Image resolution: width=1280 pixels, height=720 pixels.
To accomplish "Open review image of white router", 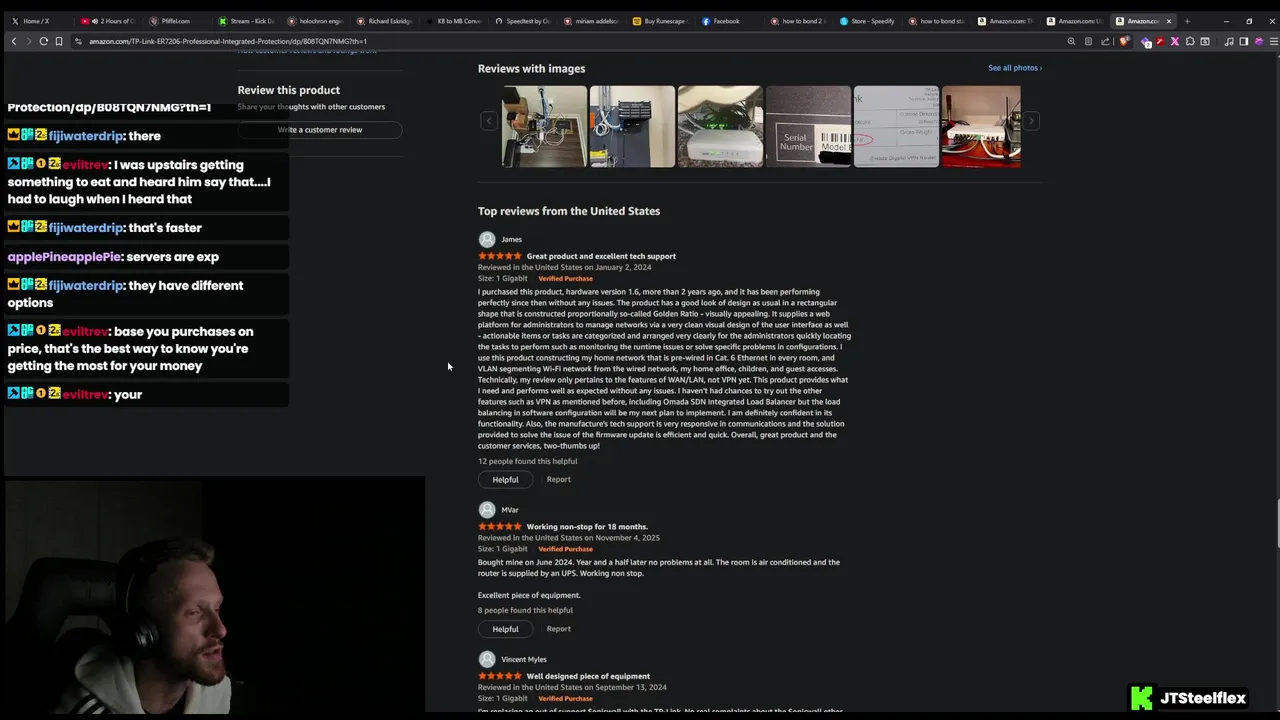I will (x=720, y=126).
